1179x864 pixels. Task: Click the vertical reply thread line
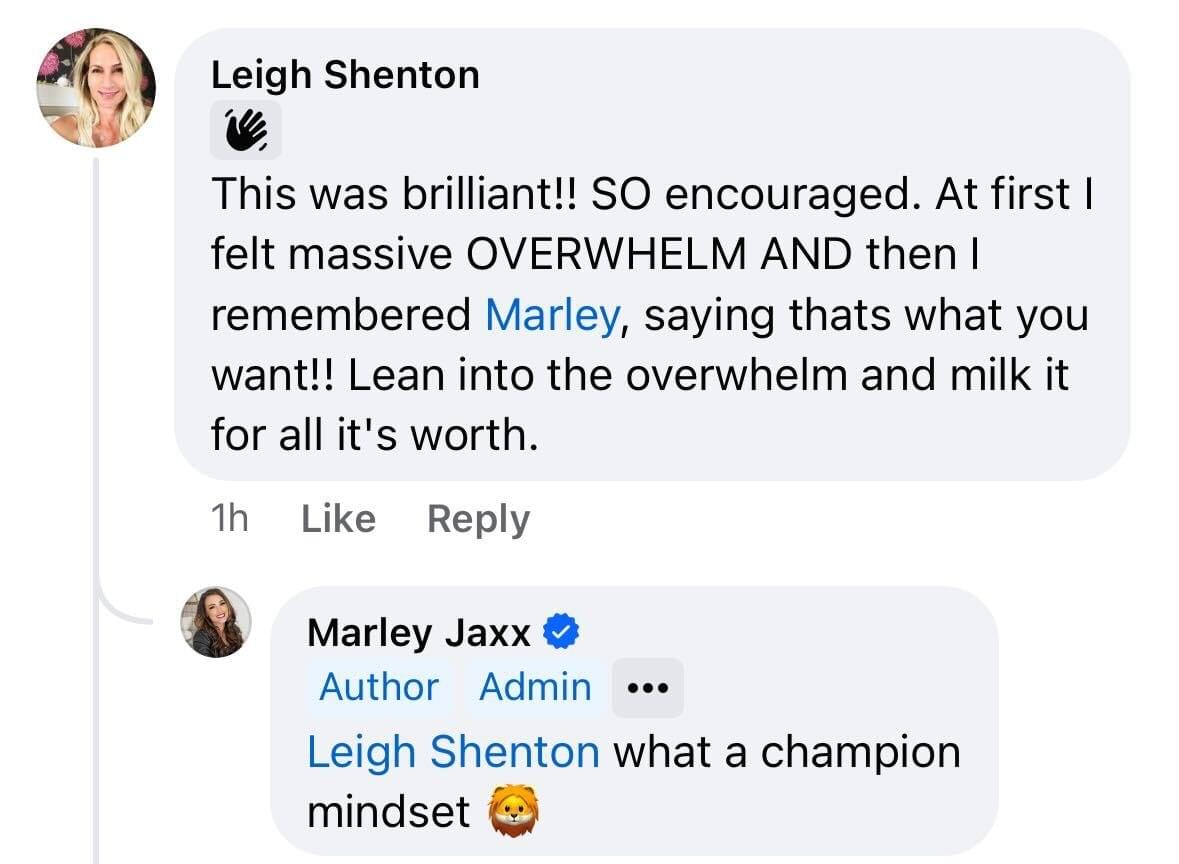click(96, 400)
